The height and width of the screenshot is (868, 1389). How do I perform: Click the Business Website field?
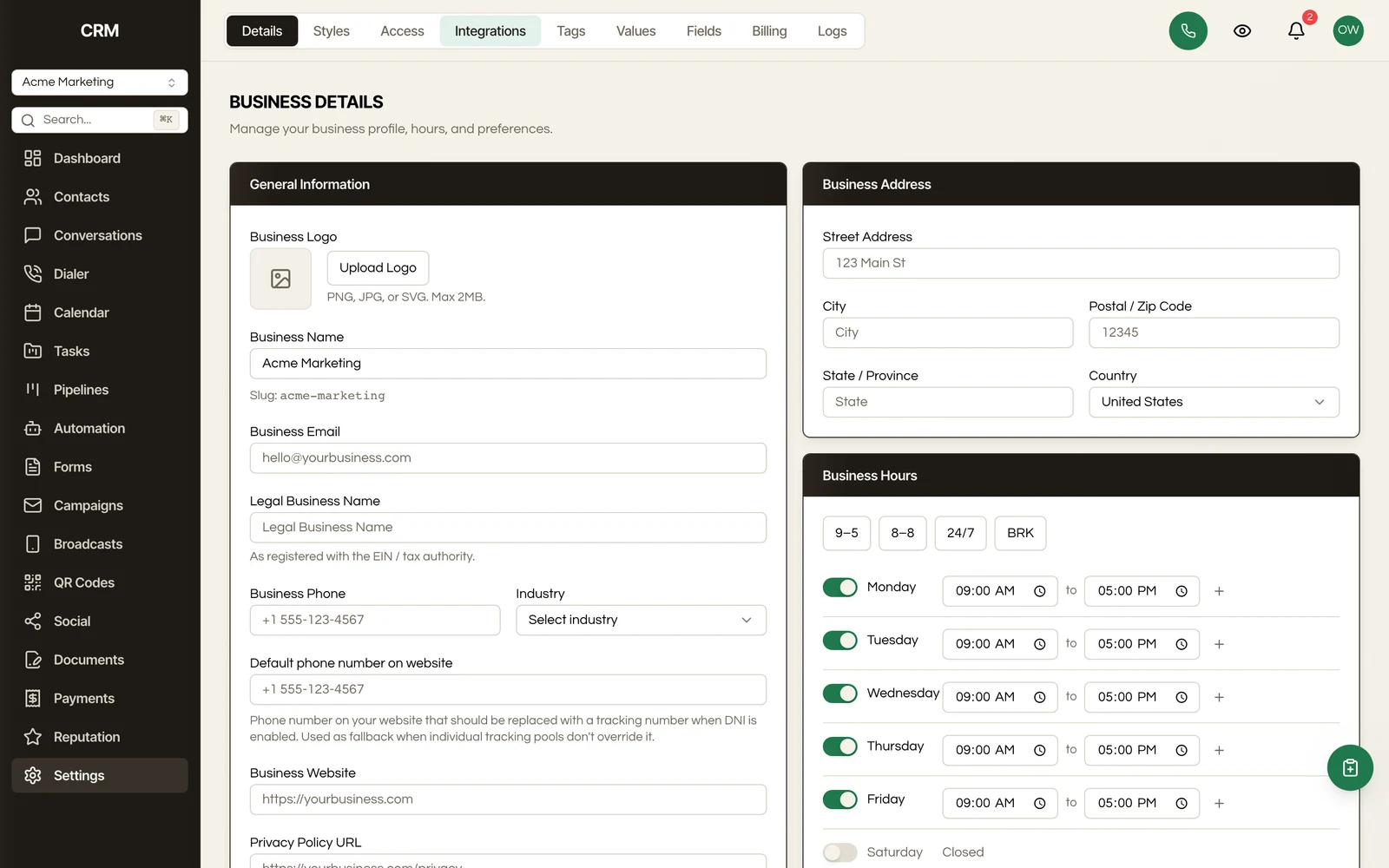coord(508,799)
